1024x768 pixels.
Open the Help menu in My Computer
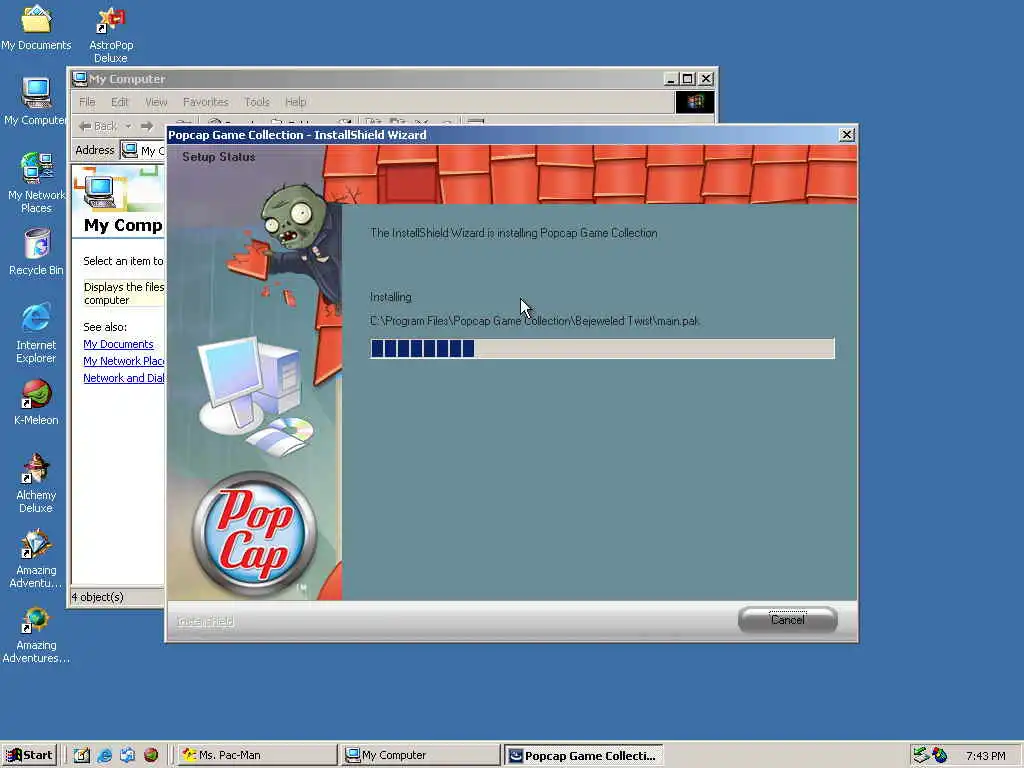click(x=295, y=102)
